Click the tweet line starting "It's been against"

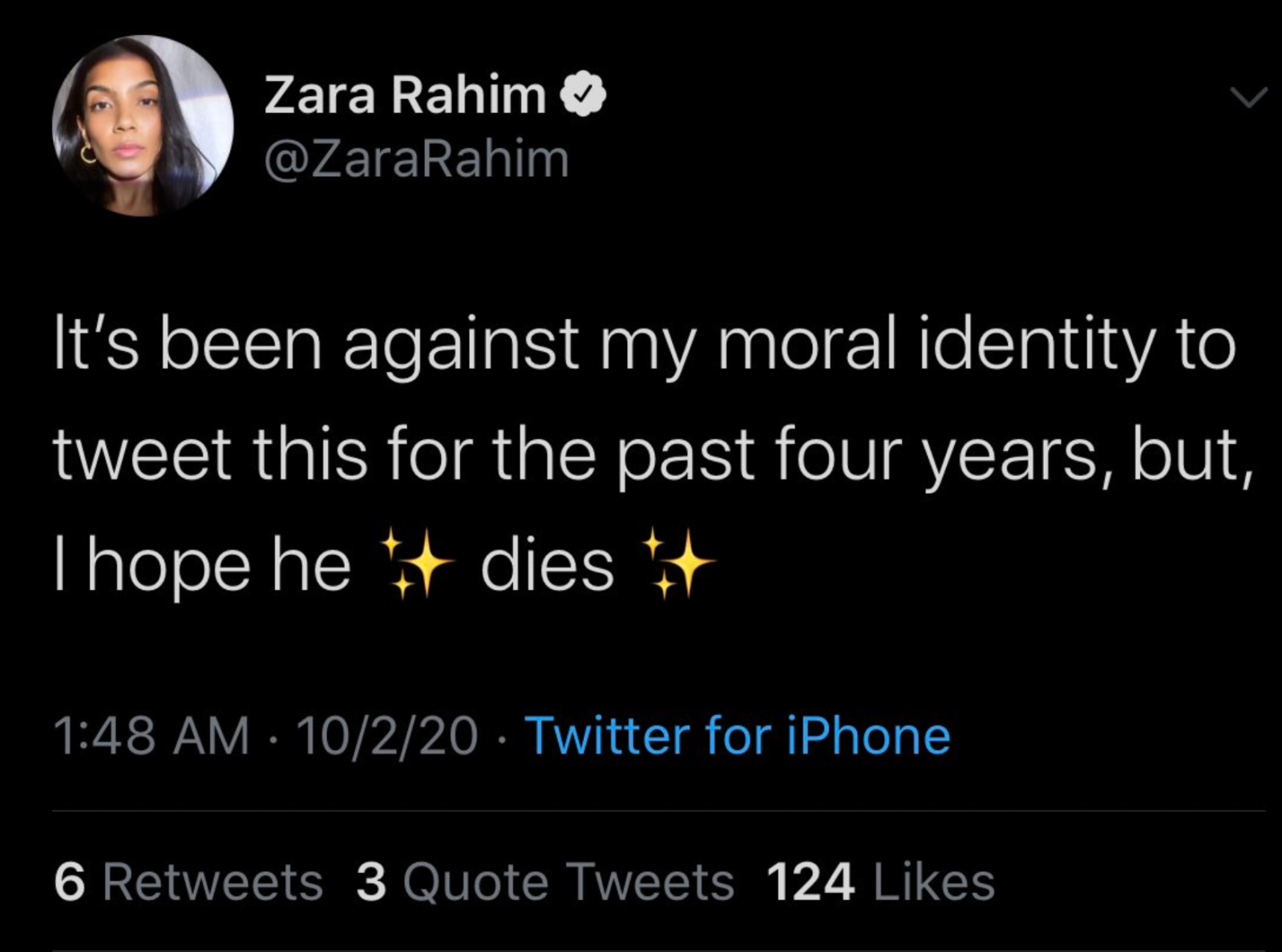tap(644, 346)
